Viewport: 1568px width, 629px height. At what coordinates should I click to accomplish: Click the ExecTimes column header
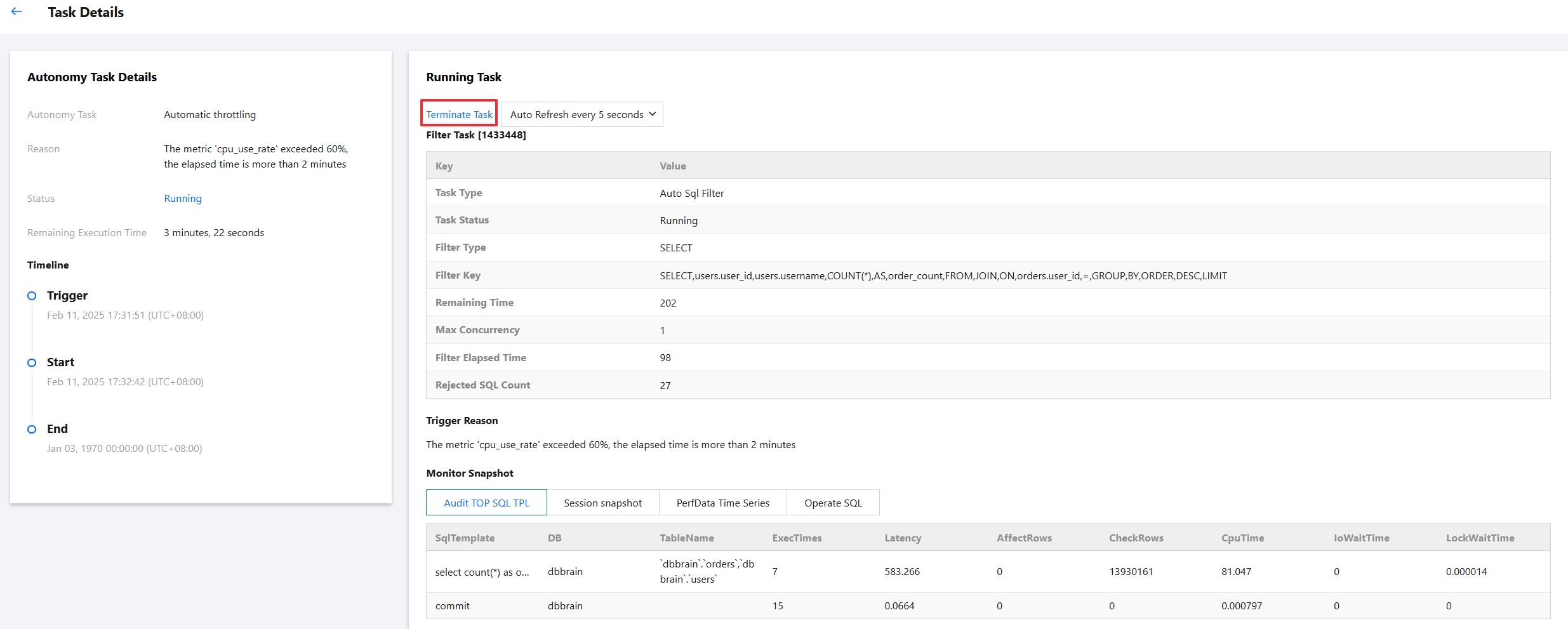pos(797,538)
